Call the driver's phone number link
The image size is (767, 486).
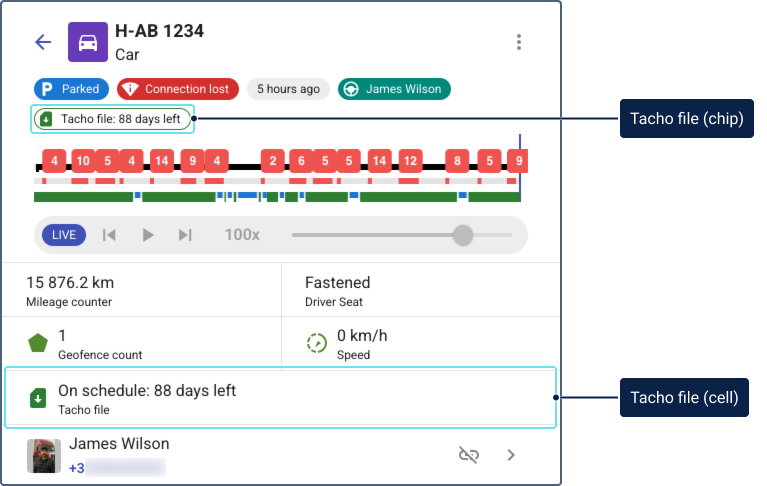[x=117, y=468]
